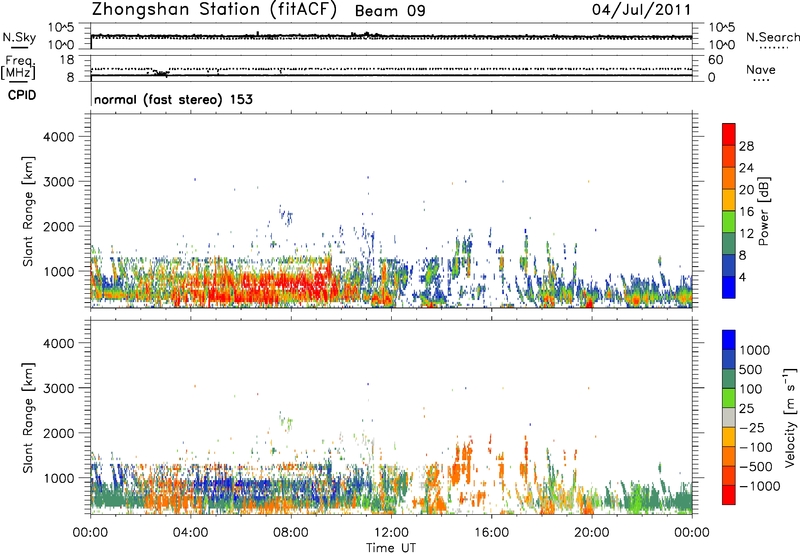
Task: Click the "28" label on power colorbar
Action: (x=746, y=146)
